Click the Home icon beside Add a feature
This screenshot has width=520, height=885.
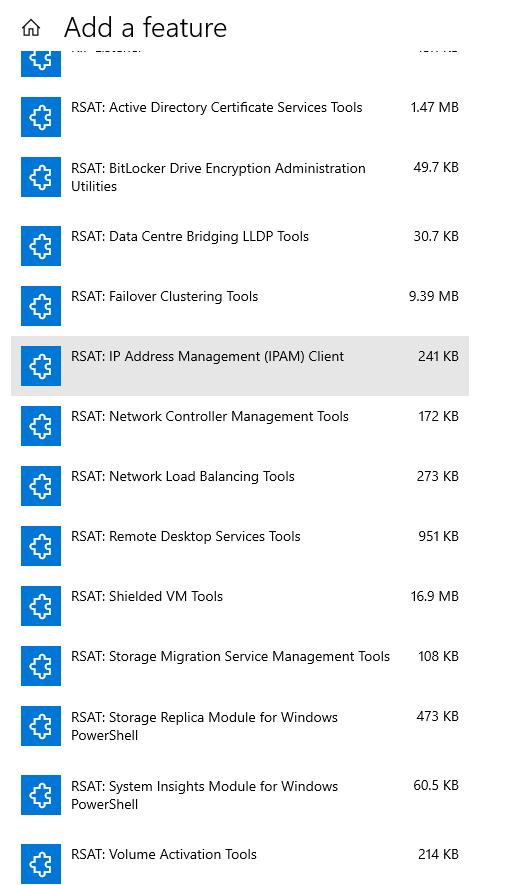tap(31, 28)
